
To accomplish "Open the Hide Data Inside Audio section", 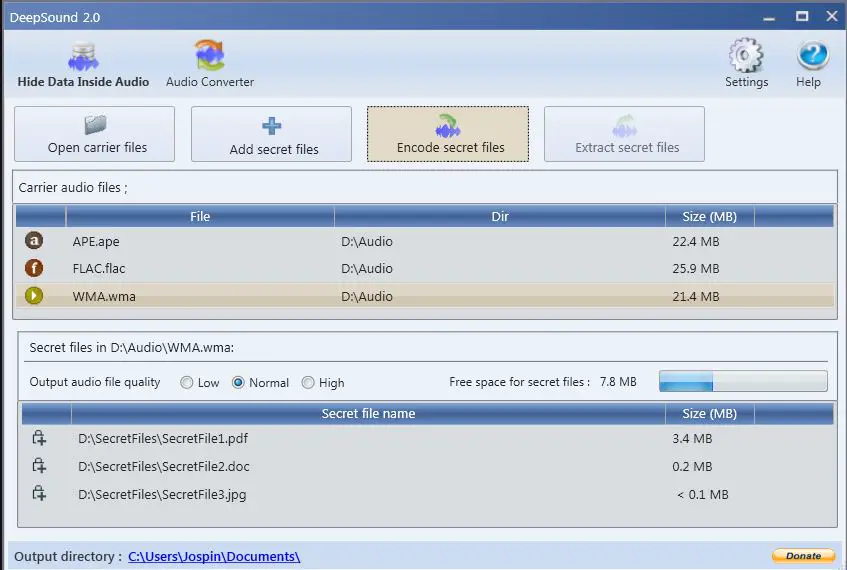I will click(83, 64).
